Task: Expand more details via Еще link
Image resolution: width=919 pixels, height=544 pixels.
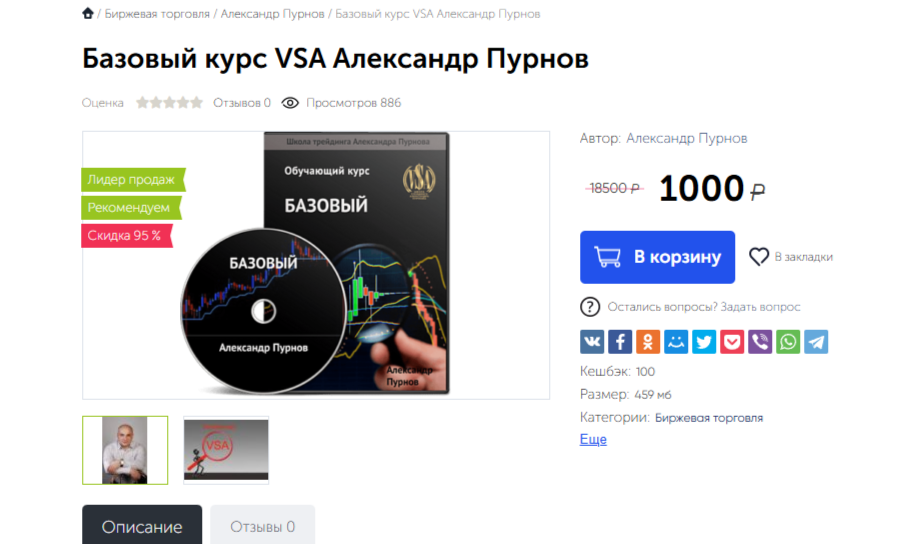Action: point(593,440)
